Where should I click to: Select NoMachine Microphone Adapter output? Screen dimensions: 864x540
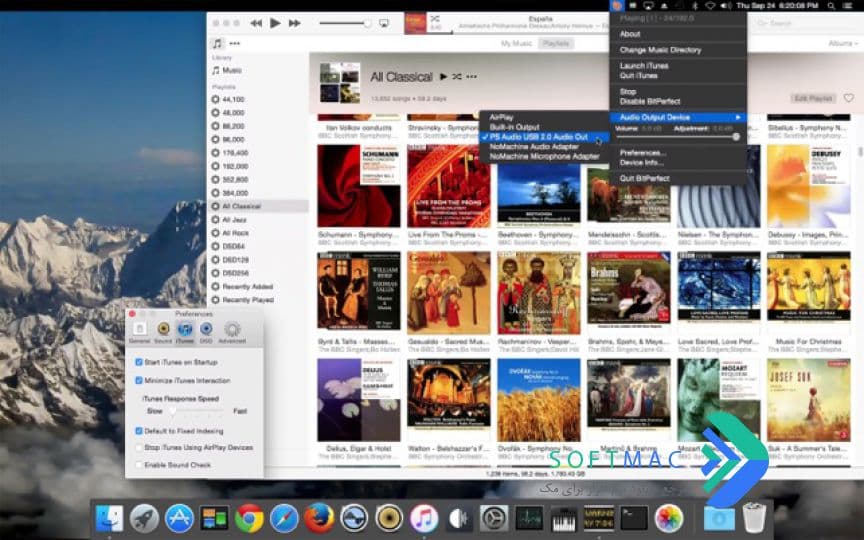(x=544, y=156)
